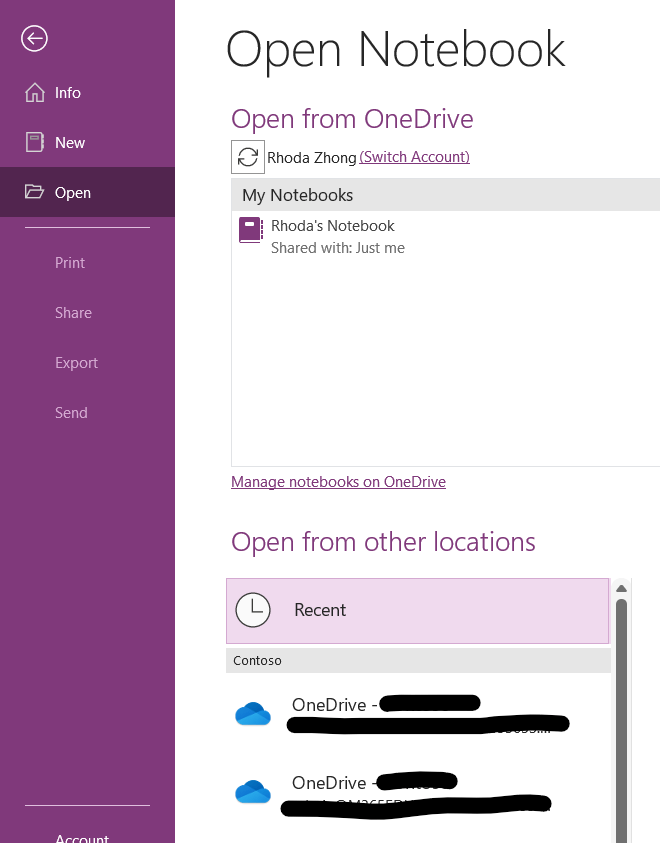Open Manage notebooks on OneDrive

click(x=338, y=481)
